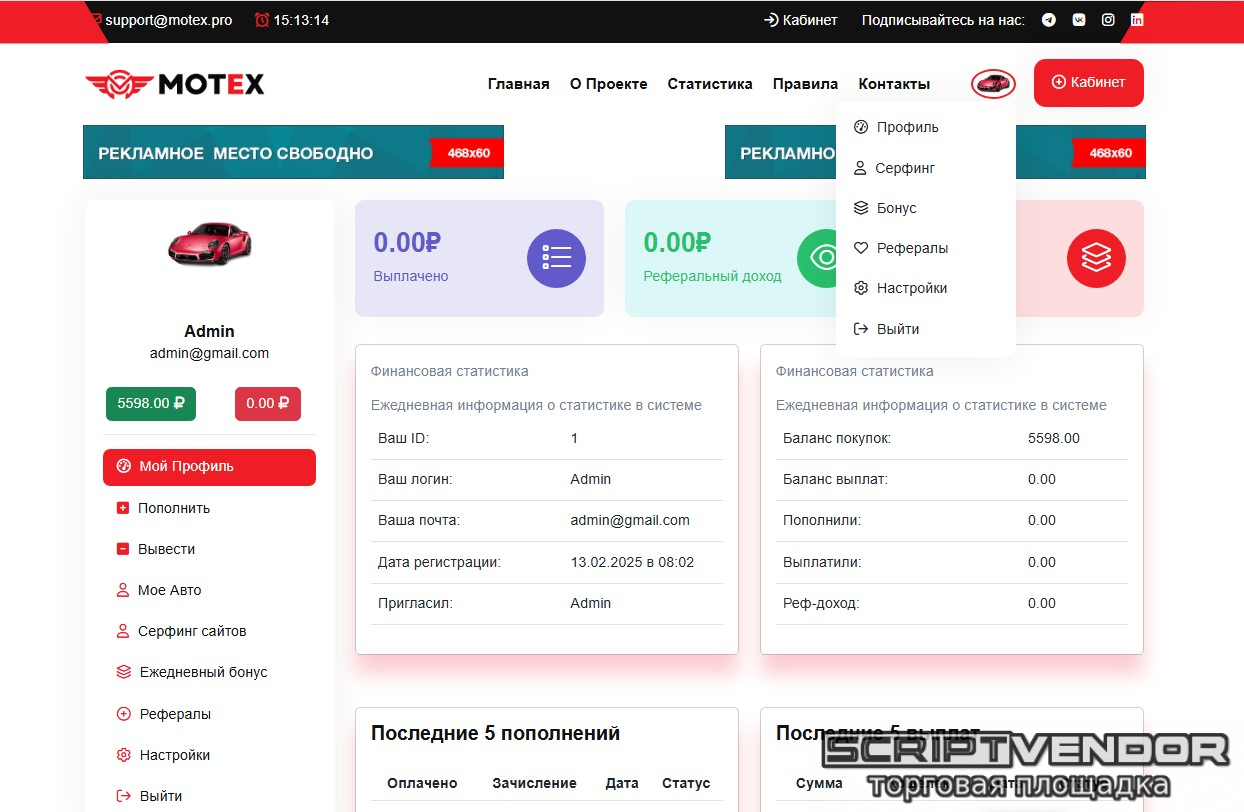Image resolution: width=1244 pixels, height=812 pixels.
Task: Click the green 5598.00 ₽ balance badge
Action: point(151,404)
